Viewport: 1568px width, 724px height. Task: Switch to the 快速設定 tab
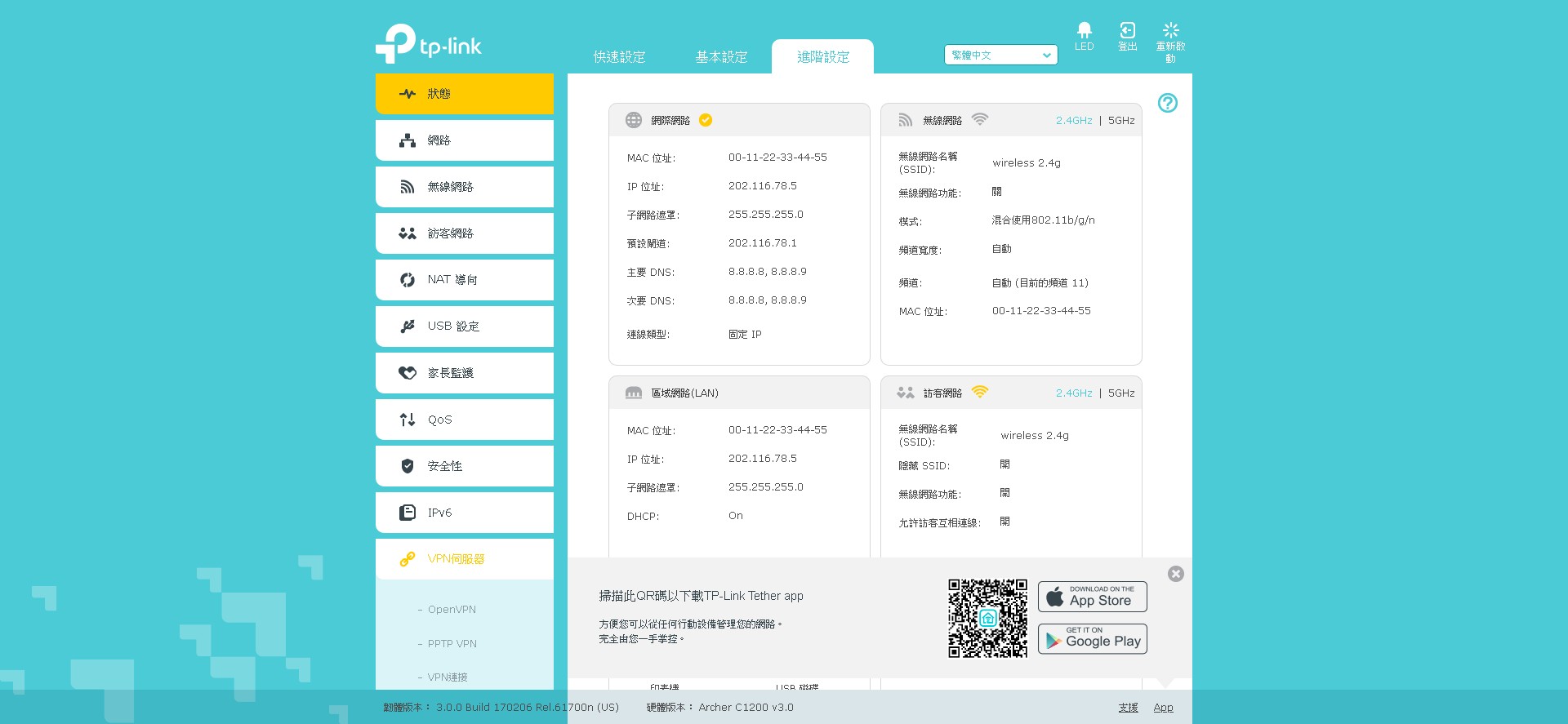[x=619, y=56]
